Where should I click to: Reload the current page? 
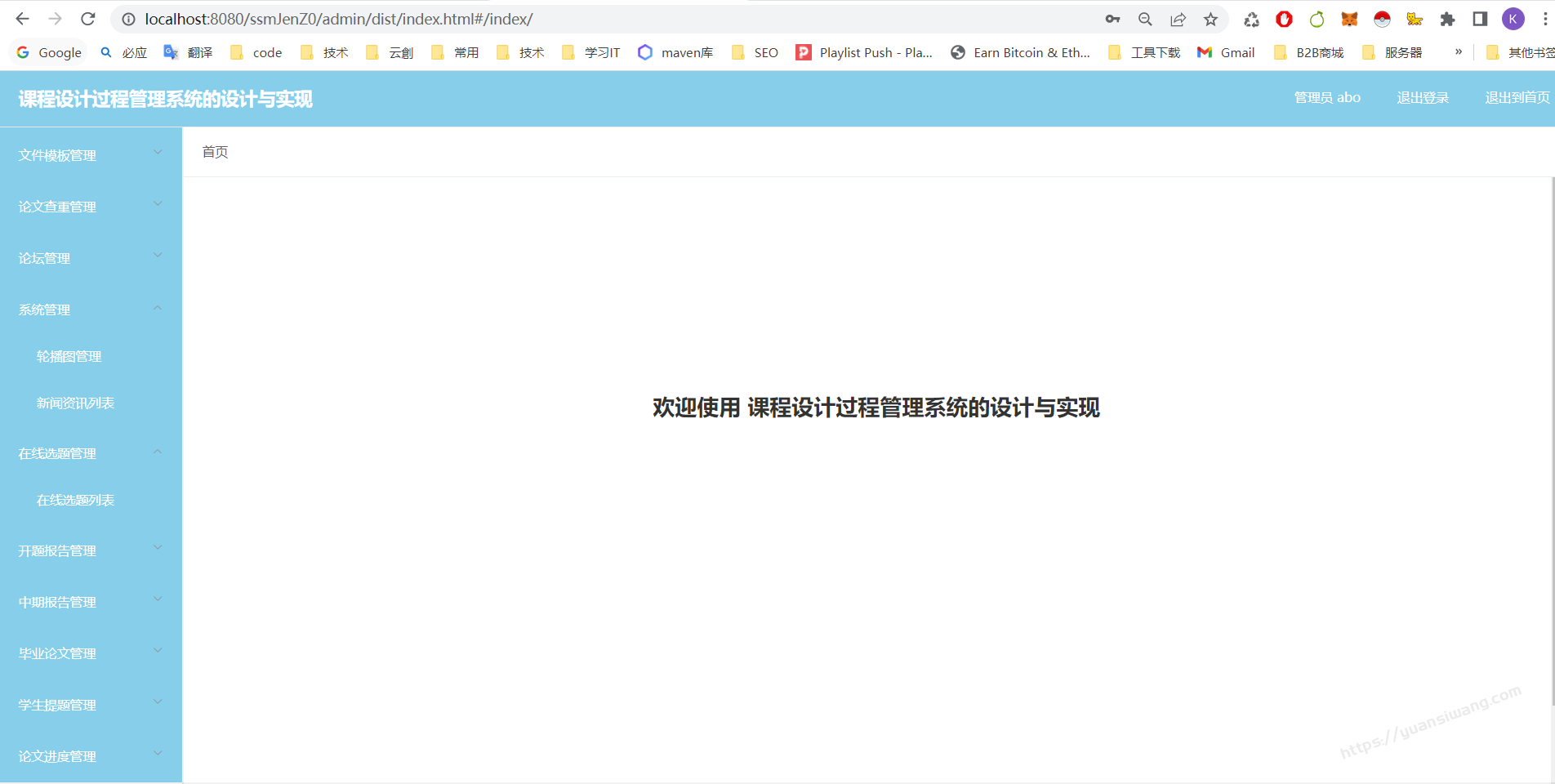pyautogui.click(x=88, y=19)
